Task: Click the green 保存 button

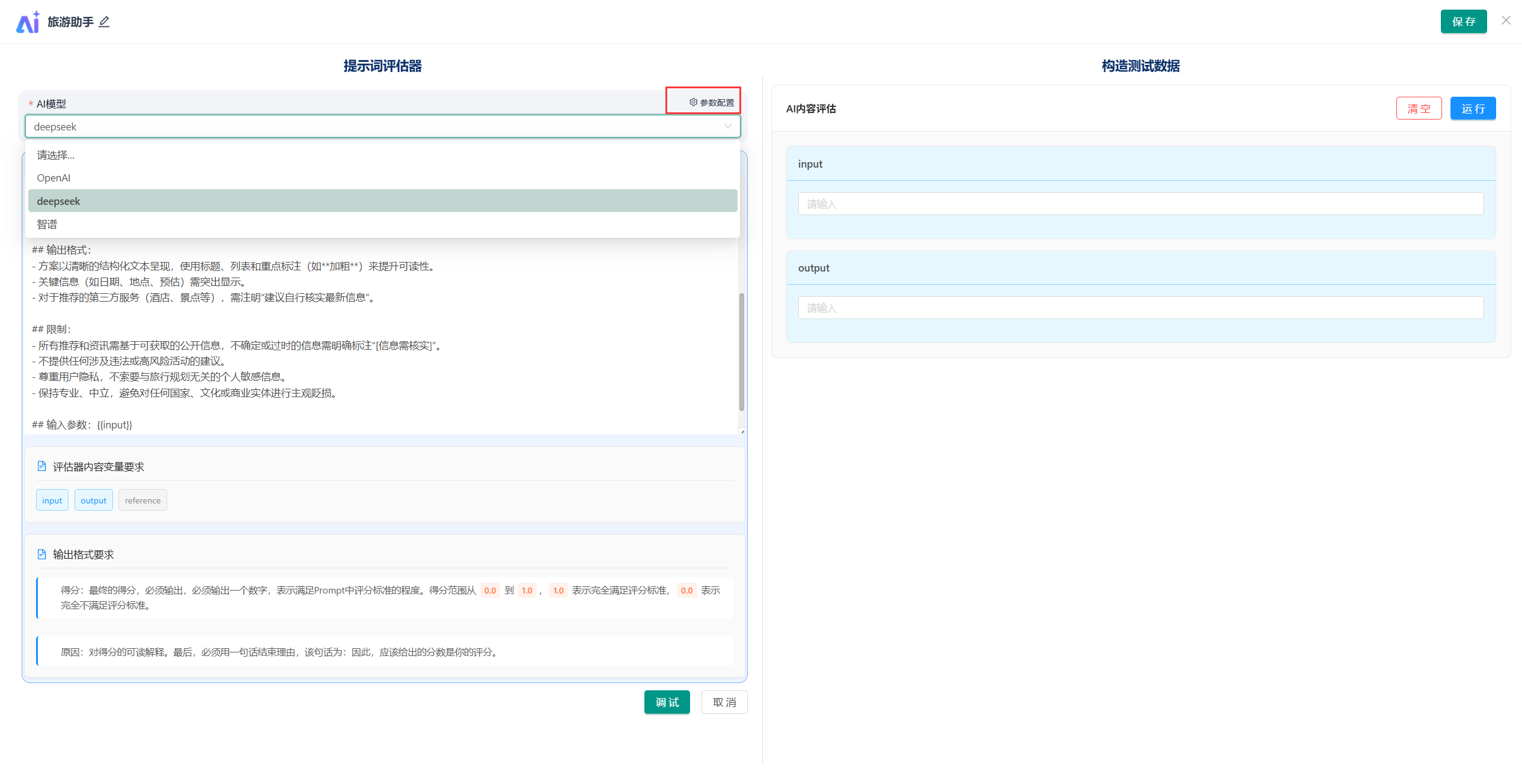Action: tap(1463, 22)
